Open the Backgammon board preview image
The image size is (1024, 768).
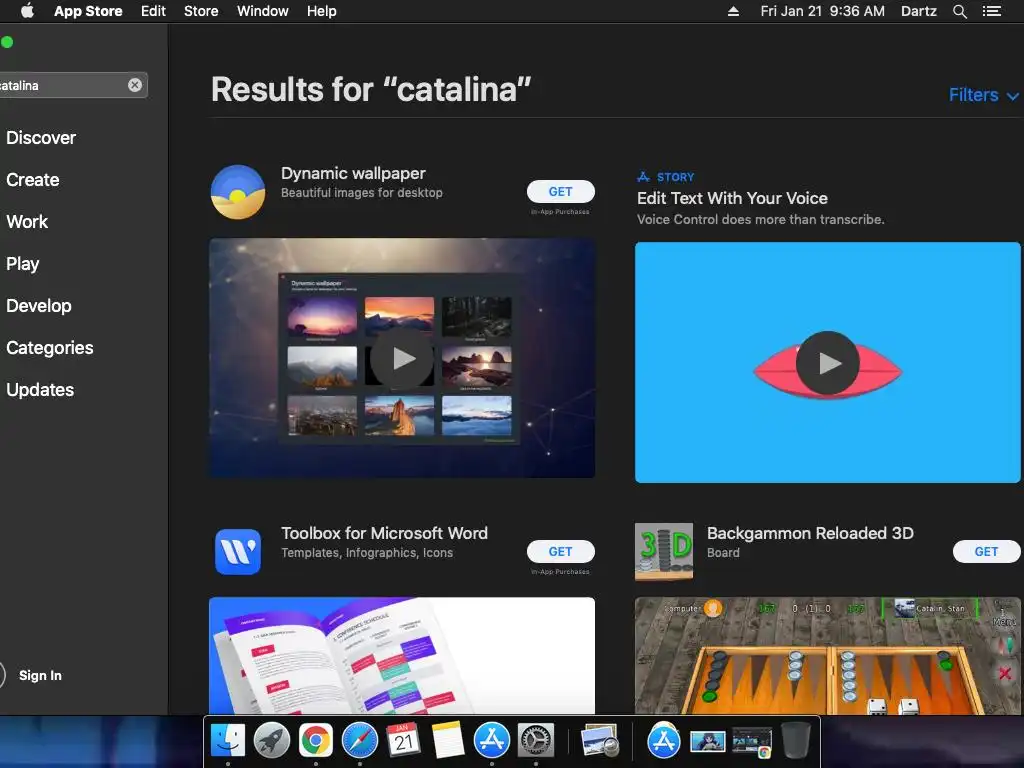click(827, 655)
